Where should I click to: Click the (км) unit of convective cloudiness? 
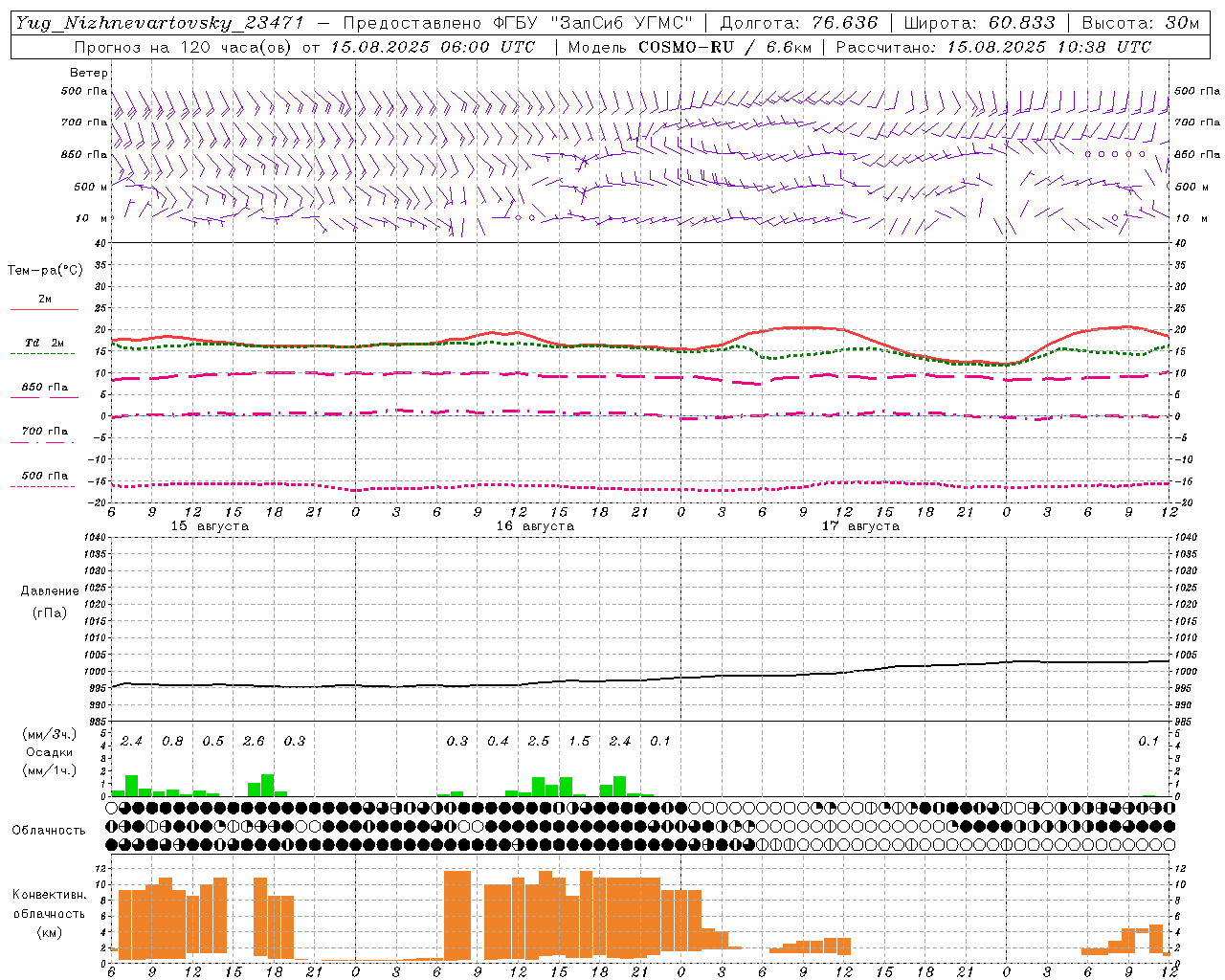coord(49,932)
